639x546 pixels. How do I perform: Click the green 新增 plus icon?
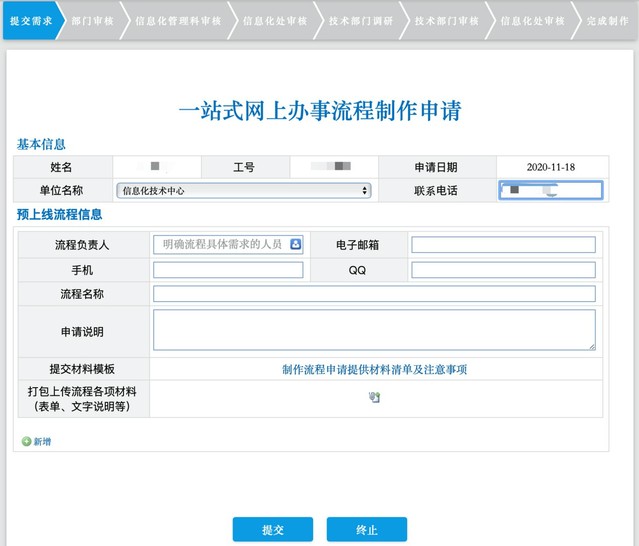pos(26,441)
